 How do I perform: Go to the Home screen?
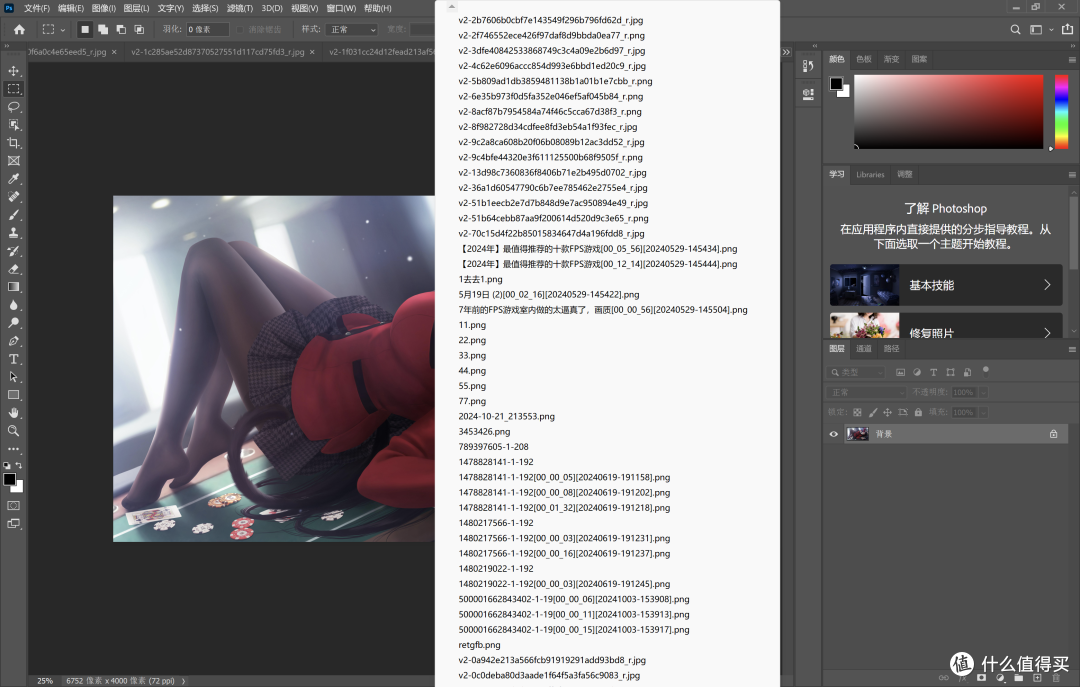tap(19, 30)
